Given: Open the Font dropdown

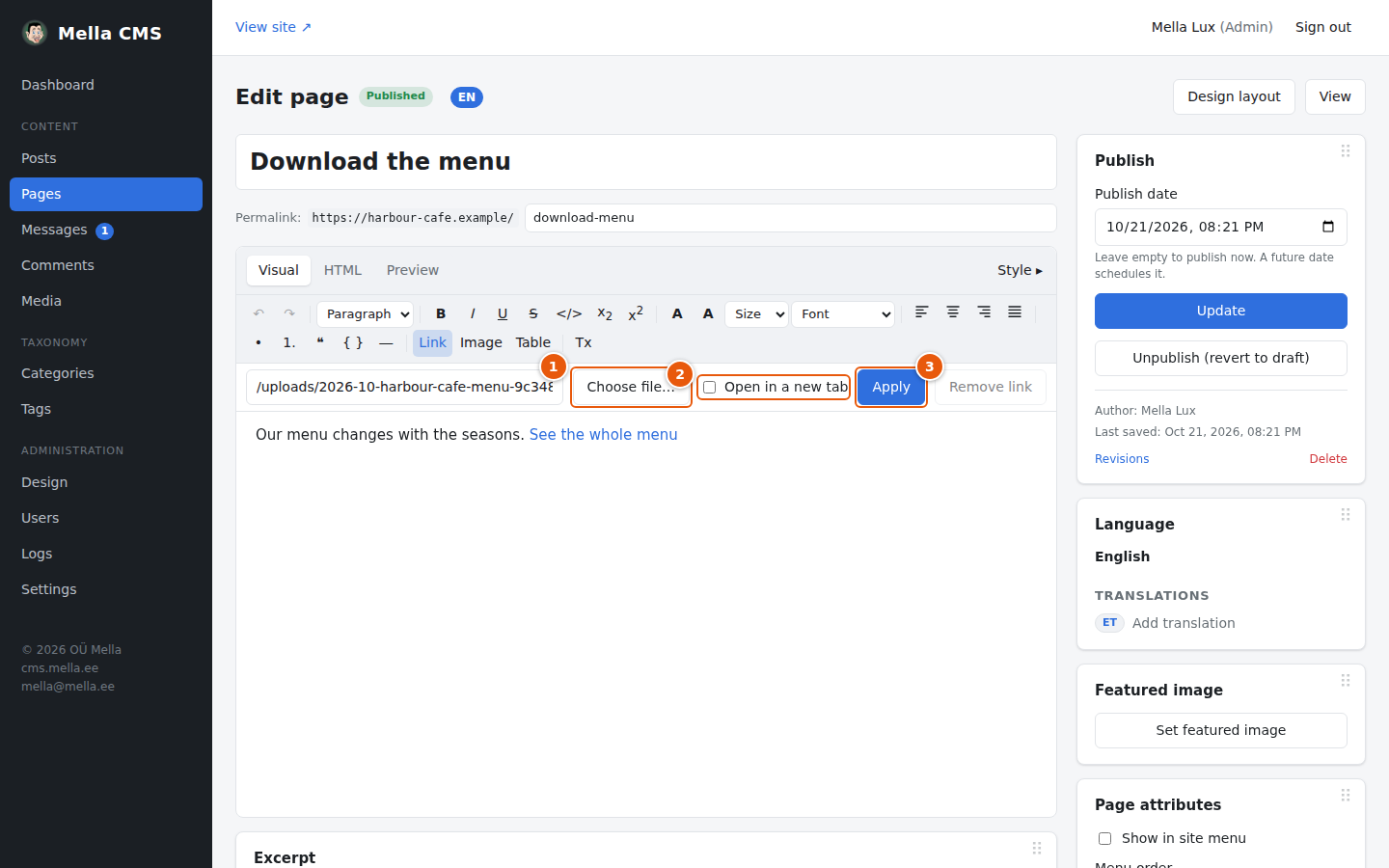Looking at the screenshot, I should (x=843, y=313).
